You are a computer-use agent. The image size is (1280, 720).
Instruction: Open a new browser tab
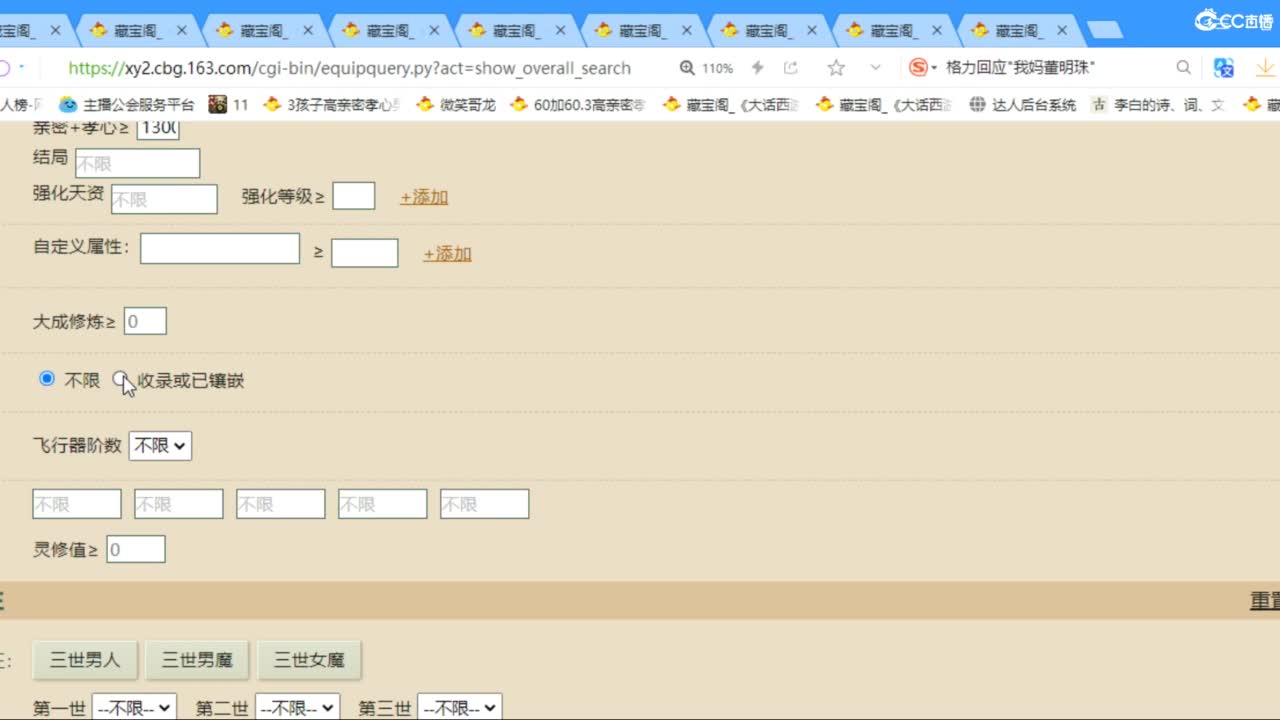click(x=1105, y=31)
